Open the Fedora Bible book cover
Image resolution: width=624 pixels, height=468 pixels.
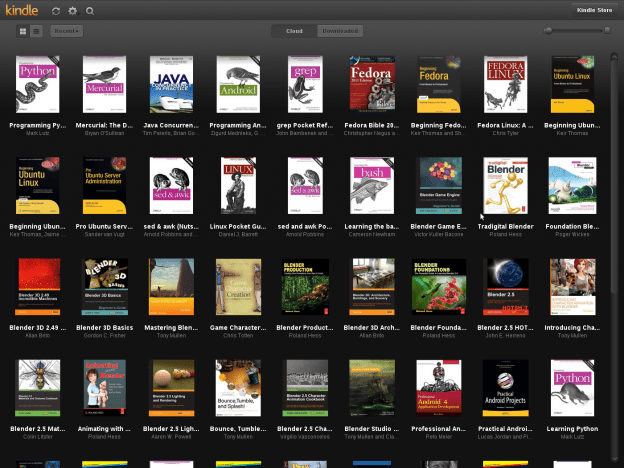point(372,84)
